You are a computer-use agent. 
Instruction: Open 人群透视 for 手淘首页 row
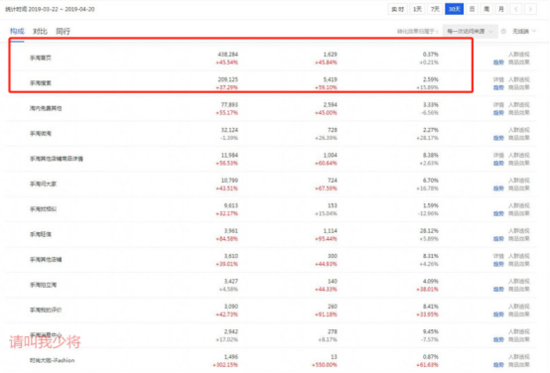tap(519, 54)
